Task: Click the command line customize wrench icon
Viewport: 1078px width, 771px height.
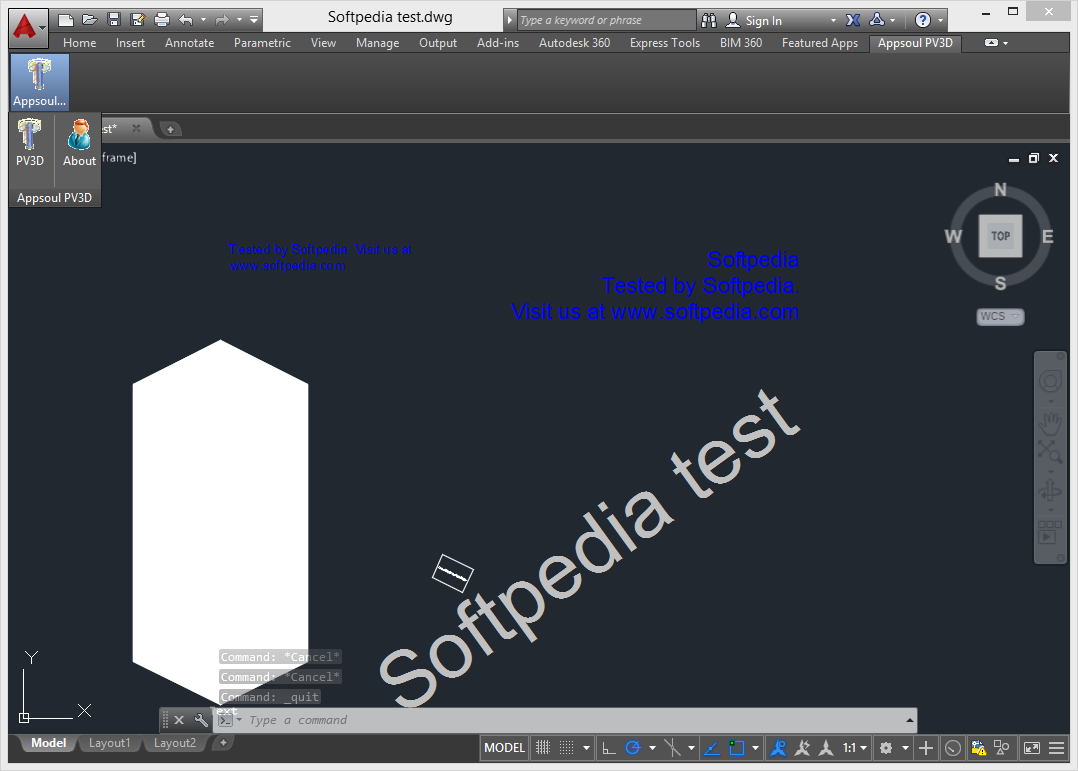Action: point(201,720)
